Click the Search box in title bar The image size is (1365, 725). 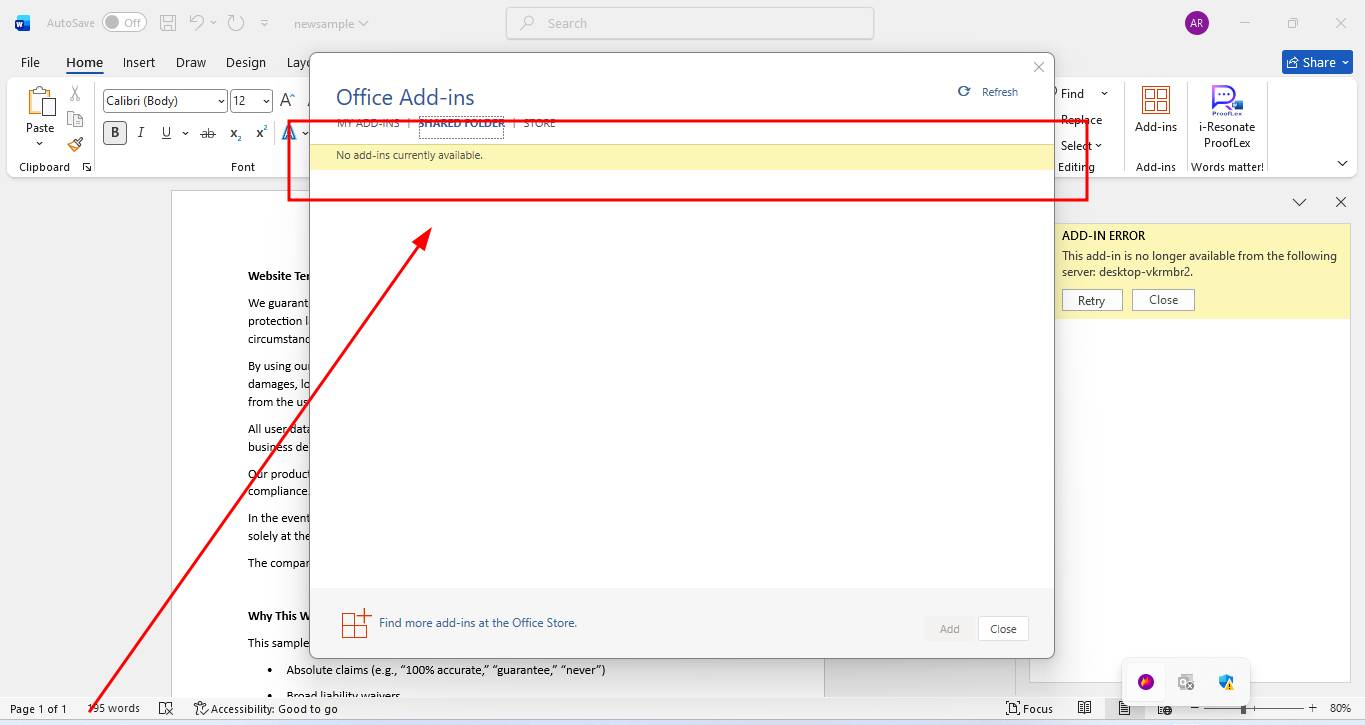click(x=690, y=23)
